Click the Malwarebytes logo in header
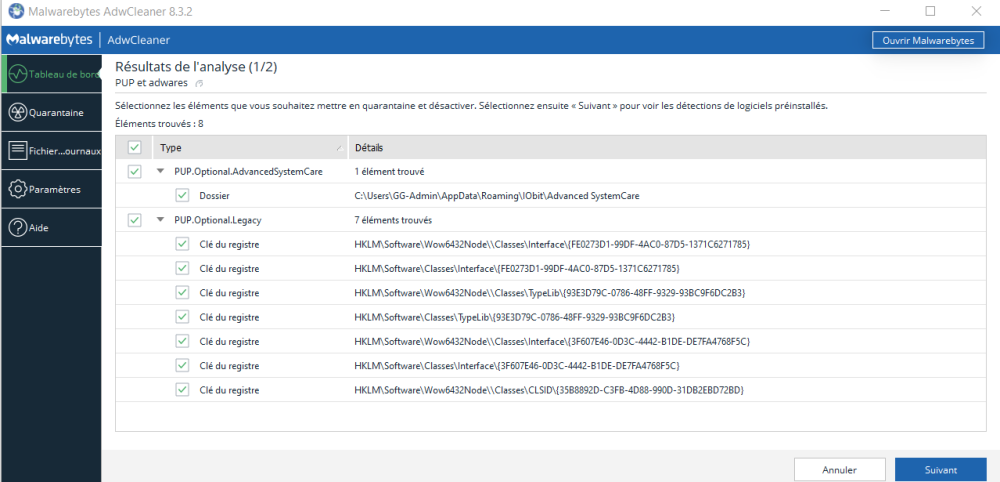This screenshot has width=1000, height=482. 49,40
